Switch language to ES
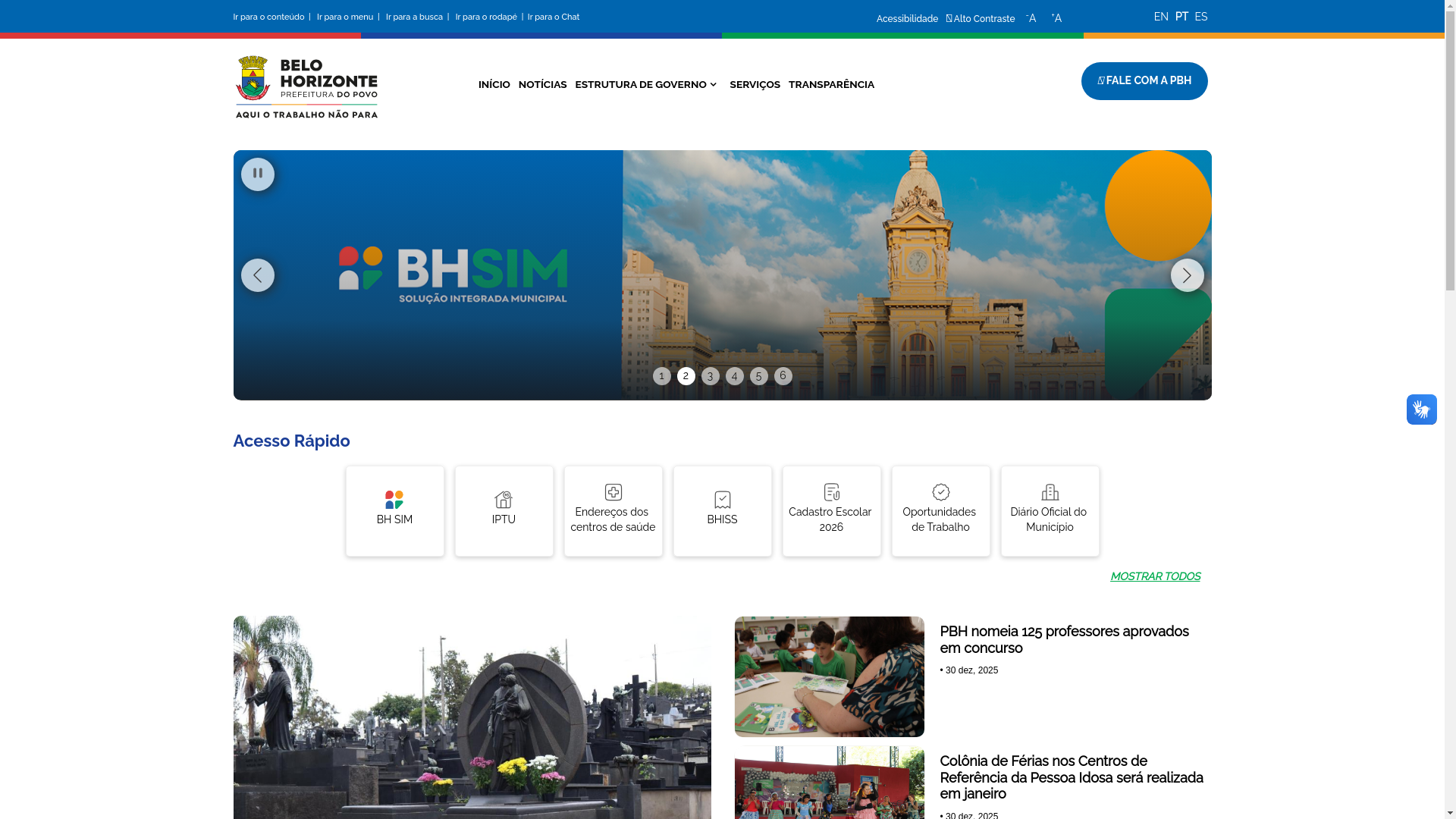 click(1201, 17)
